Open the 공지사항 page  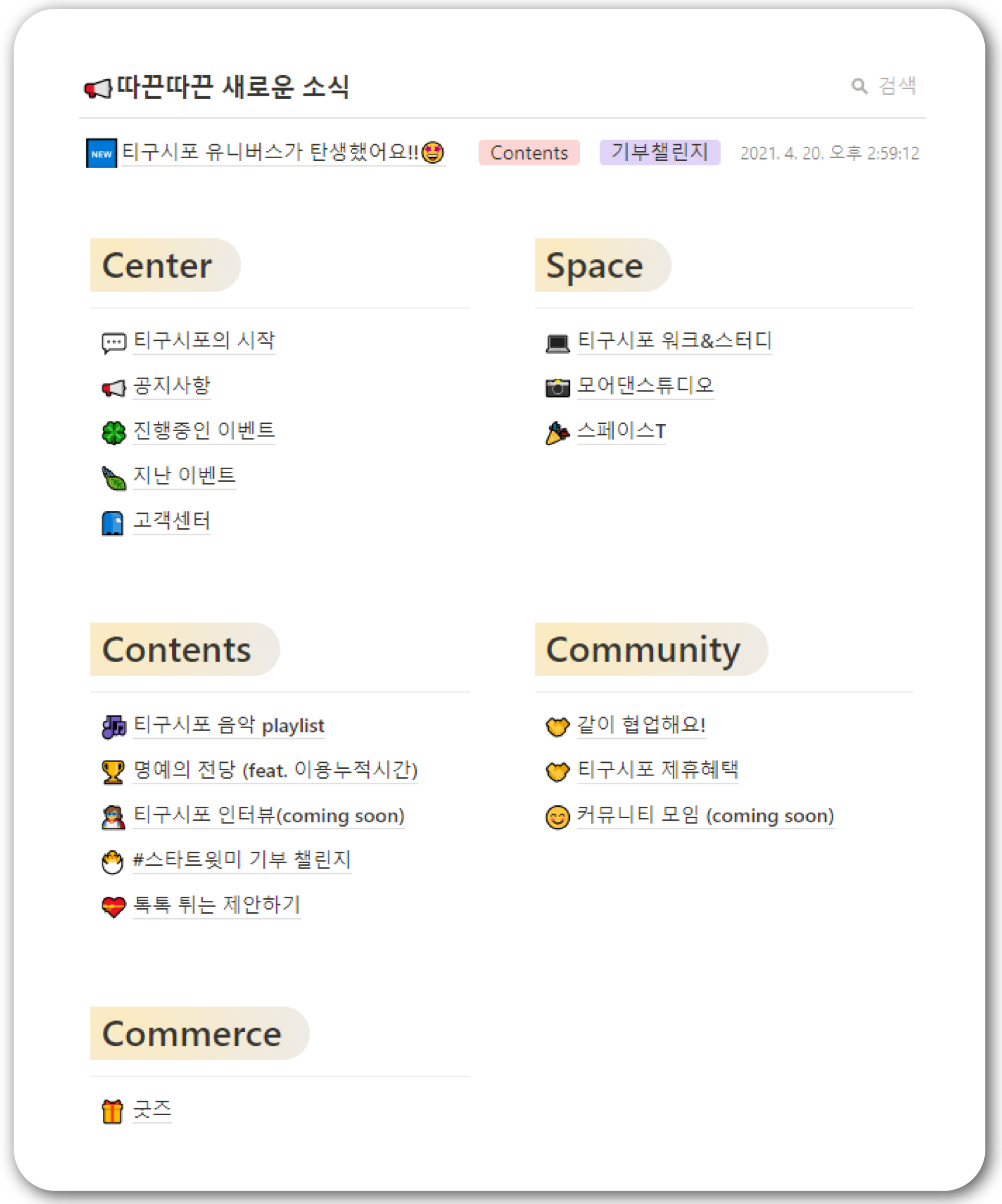[x=172, y=385]
